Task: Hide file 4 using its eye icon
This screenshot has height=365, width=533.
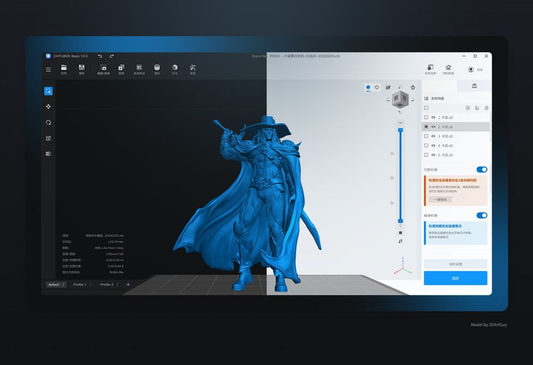Action: point(433,145)
